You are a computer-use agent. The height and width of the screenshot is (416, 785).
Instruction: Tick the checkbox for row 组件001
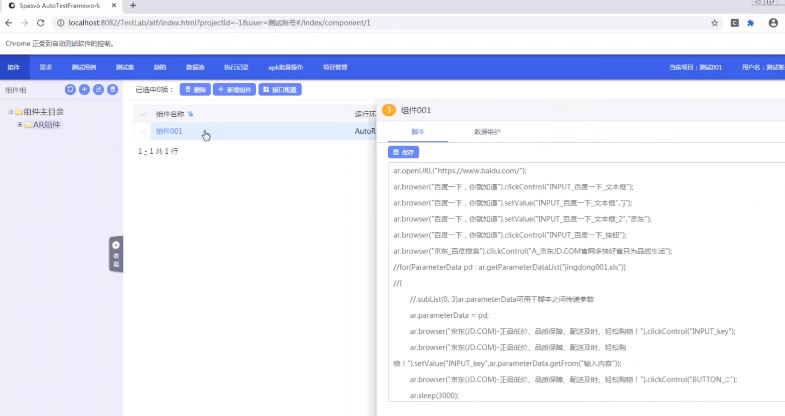(x=143, y=131)
